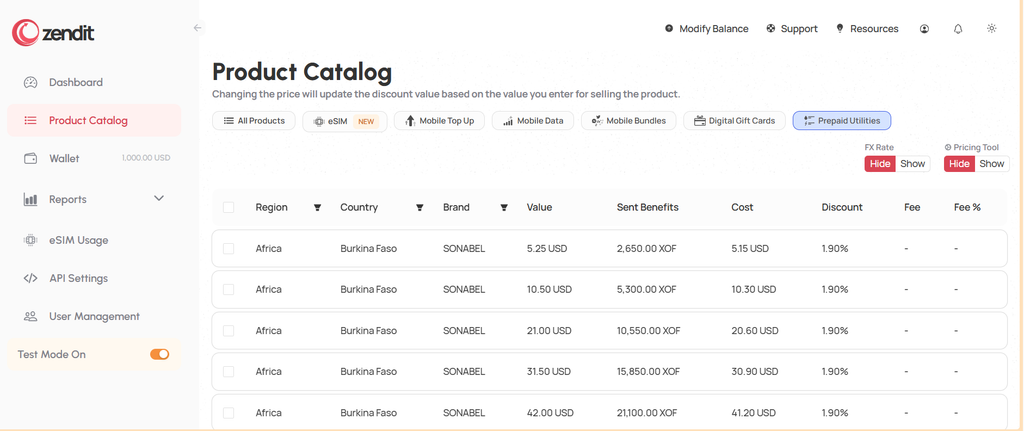Image resolution: width=1024 pixels, height=431 pixels.
Task: Click the Support lifebuoy icon
Action: 771,29
